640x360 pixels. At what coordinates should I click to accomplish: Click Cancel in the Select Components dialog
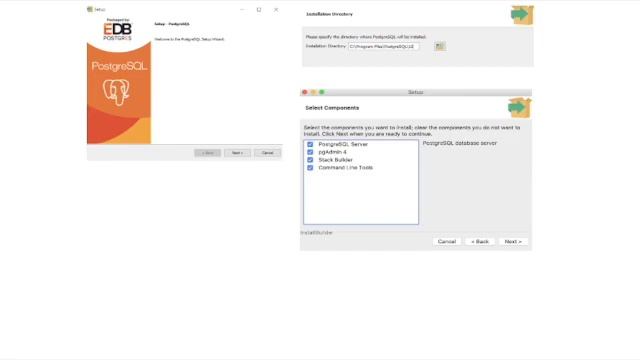coord(447,242)
